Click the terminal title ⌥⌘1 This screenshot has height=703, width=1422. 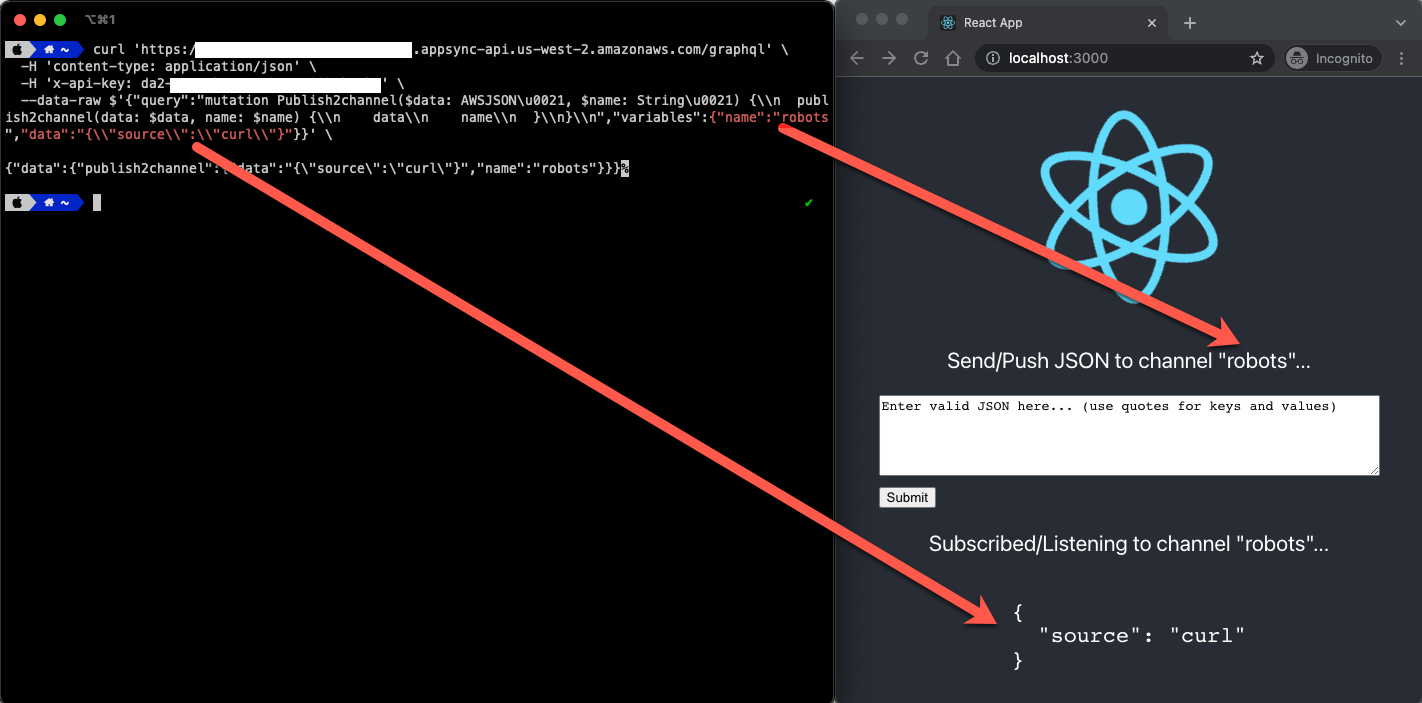point(100,20)
